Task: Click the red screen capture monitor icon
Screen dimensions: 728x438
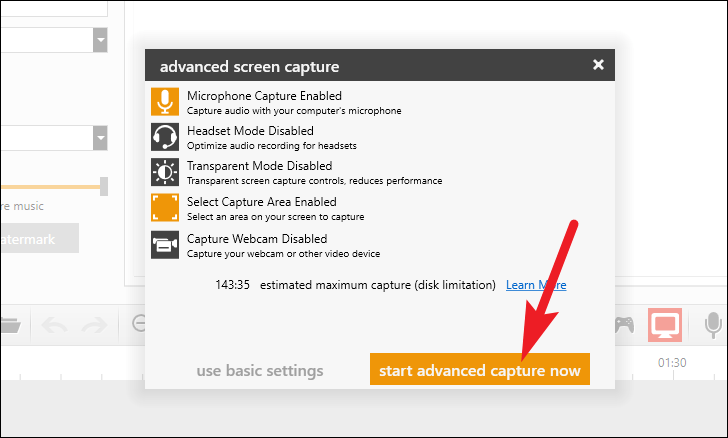Action: click(665, 325)
